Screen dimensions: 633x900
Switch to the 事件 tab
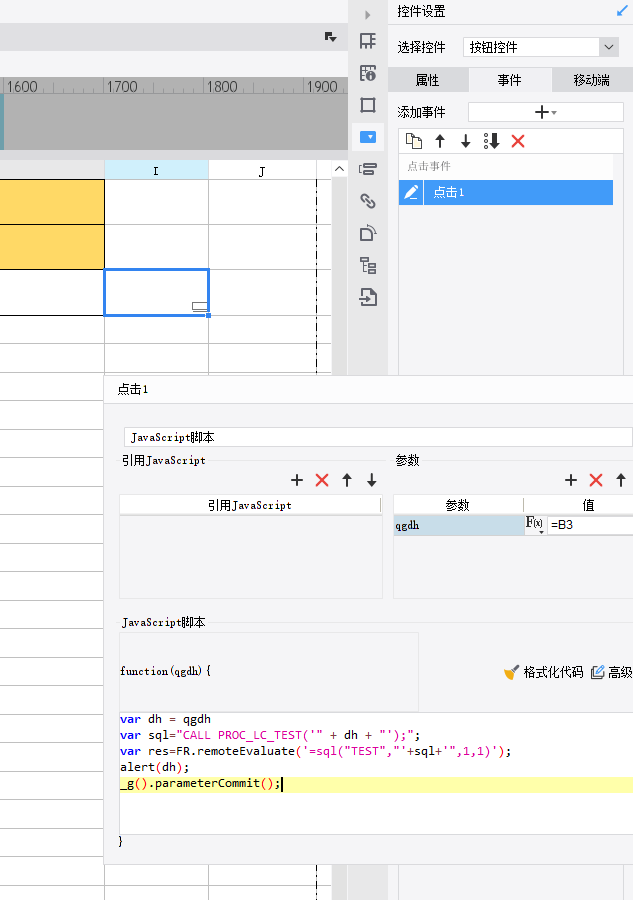(x=510, y=80)
